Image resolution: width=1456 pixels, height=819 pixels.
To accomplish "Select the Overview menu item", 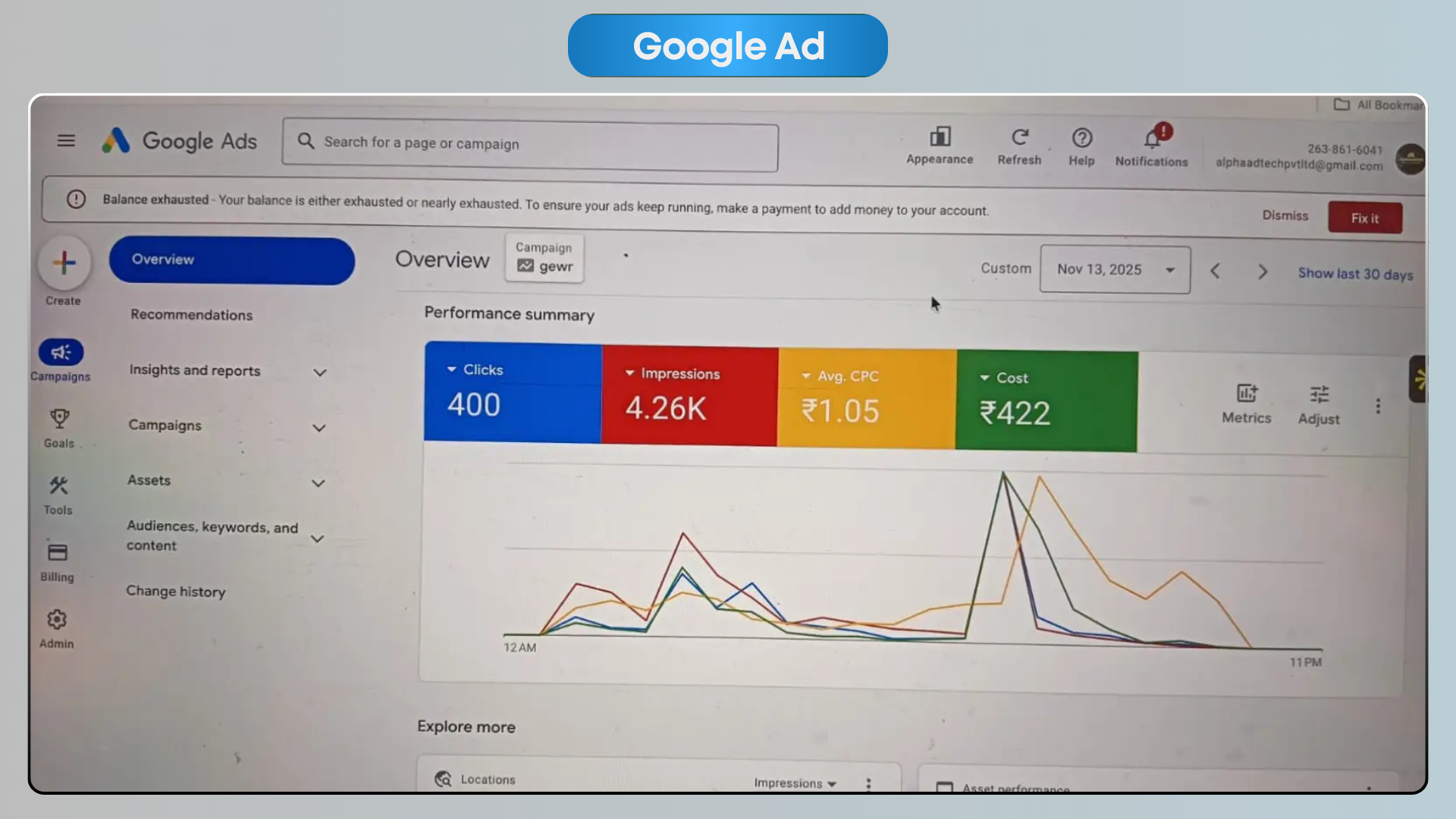I will 231,260.
